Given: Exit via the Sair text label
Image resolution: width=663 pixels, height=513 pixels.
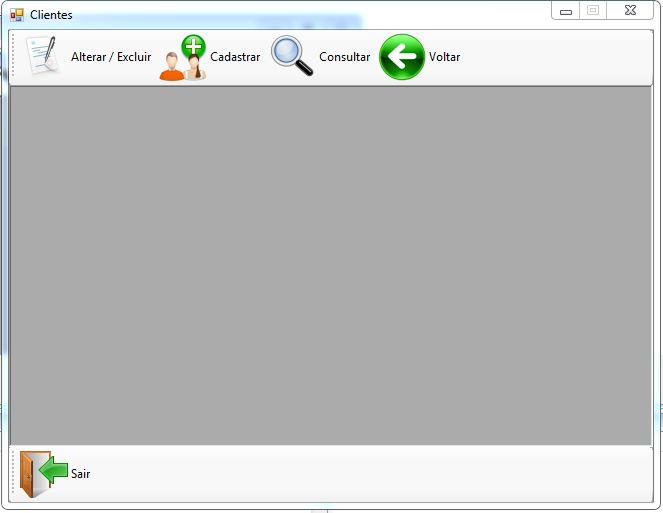Looking at the screenshot, I should pyautogui.click(x=81, y=473).
